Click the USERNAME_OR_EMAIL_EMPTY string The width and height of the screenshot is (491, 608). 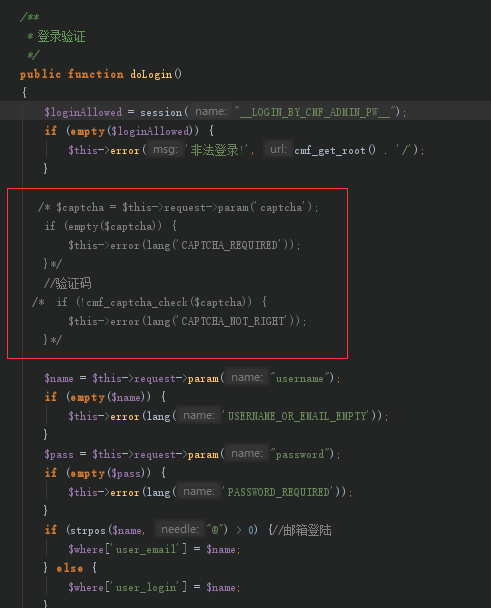[297, 416]
